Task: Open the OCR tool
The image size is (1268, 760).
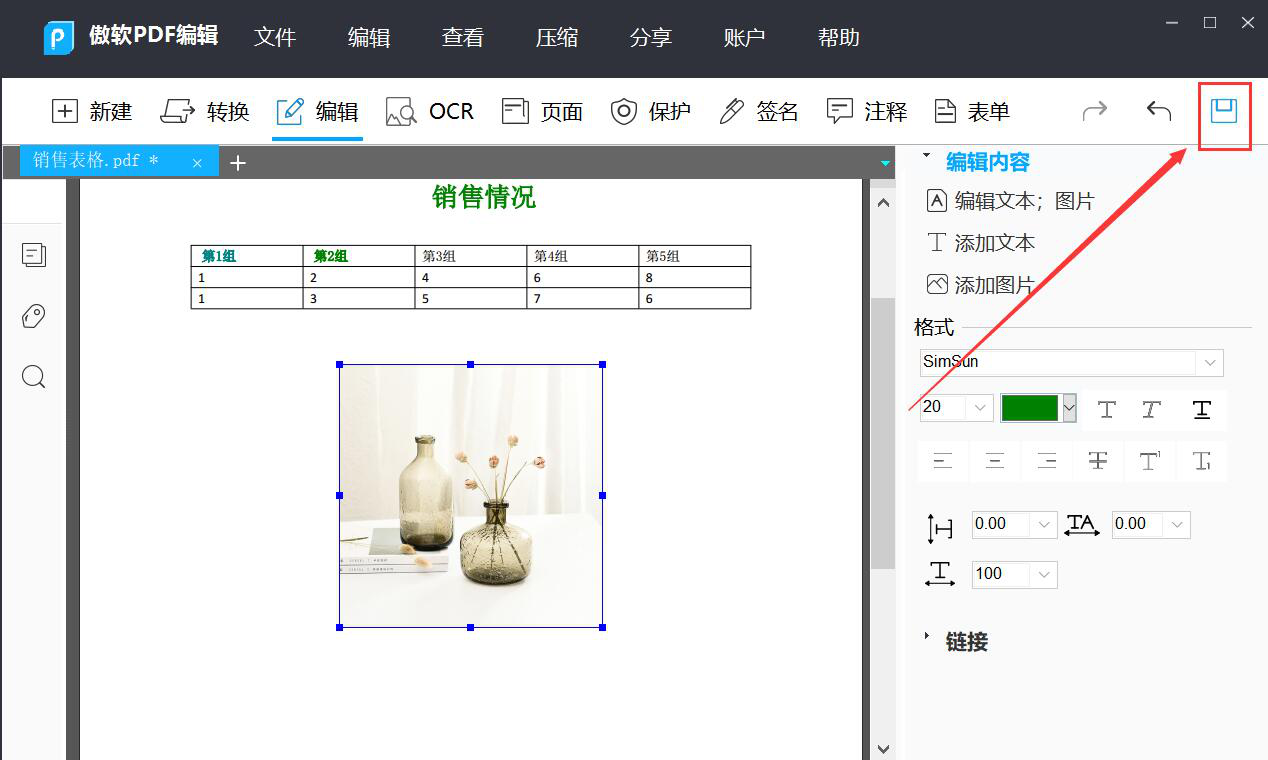Action: (x=430, y=111)
